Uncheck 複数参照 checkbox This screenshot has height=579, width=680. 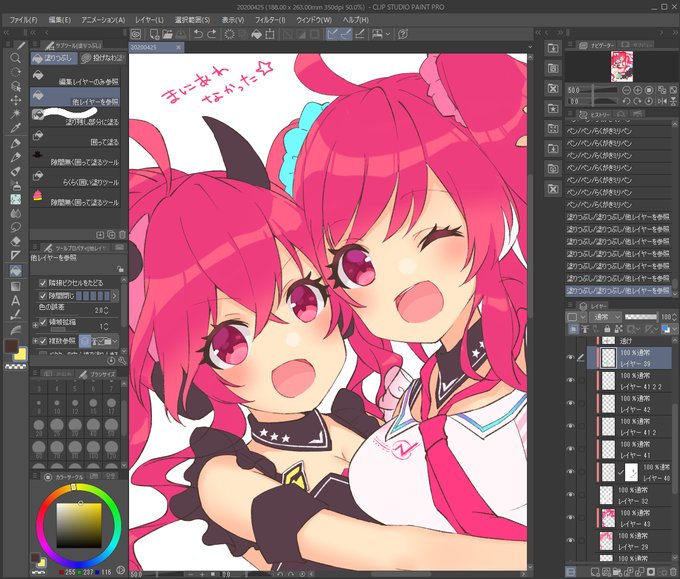tap(42, 341)
